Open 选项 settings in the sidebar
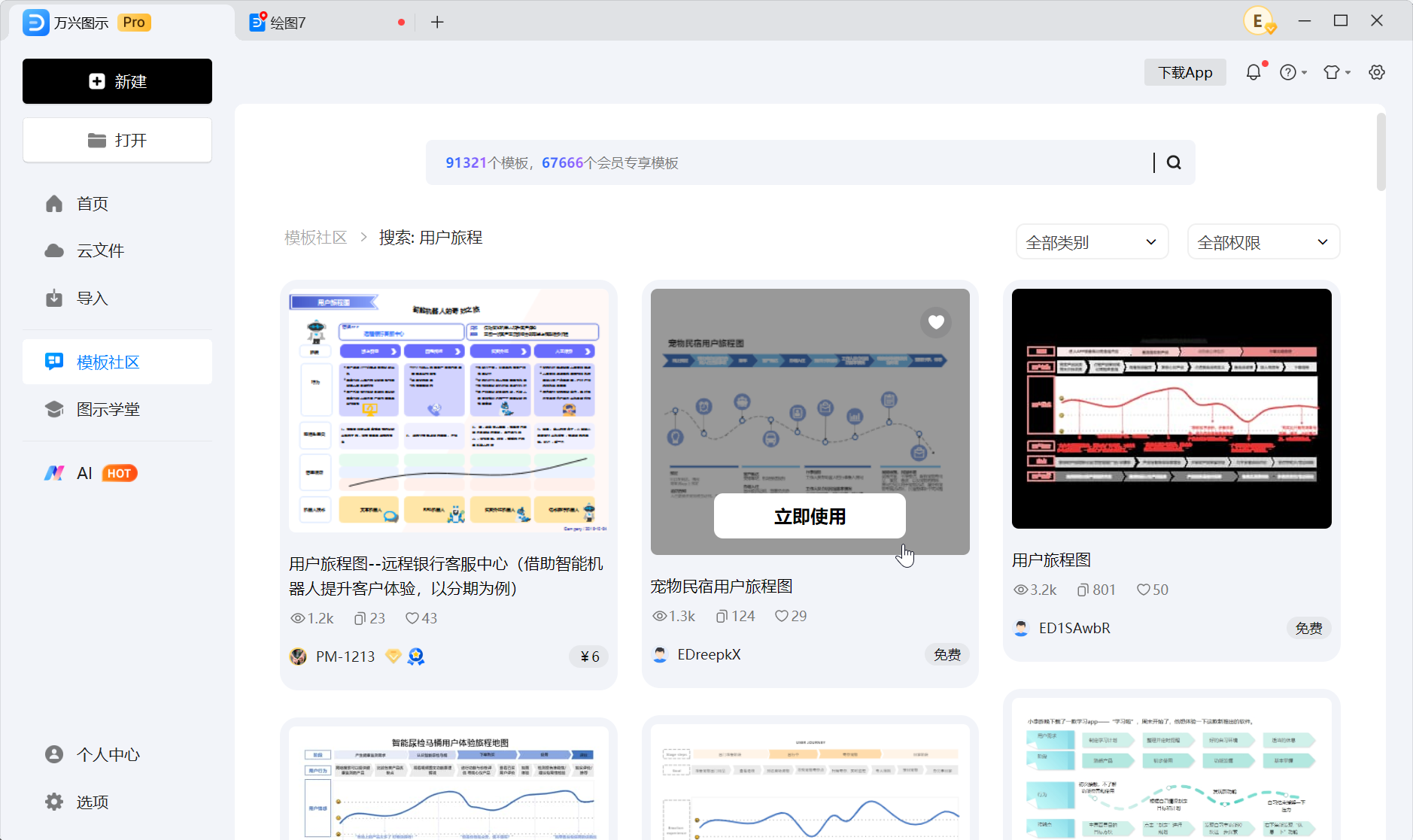 pyautogui.click(x=117, y=802)
